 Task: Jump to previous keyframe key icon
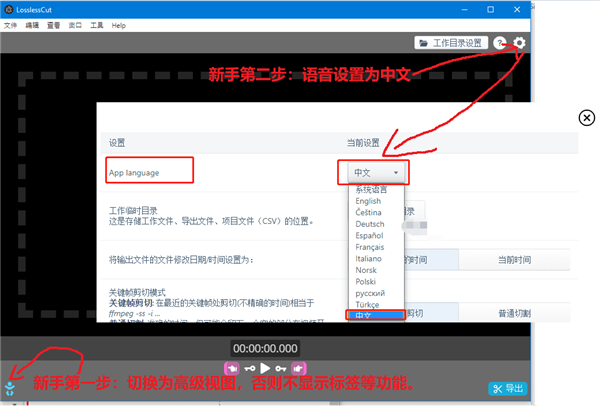(x=250, y=369)
